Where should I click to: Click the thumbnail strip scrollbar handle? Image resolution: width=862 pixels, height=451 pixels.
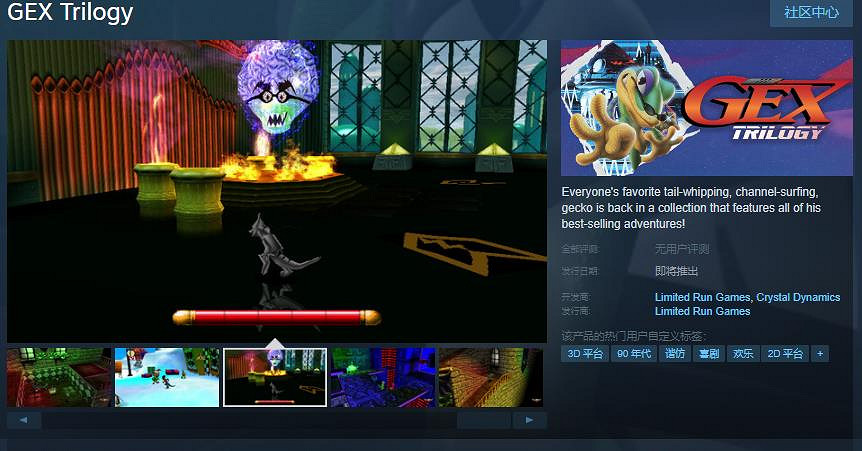coord(250,420)
